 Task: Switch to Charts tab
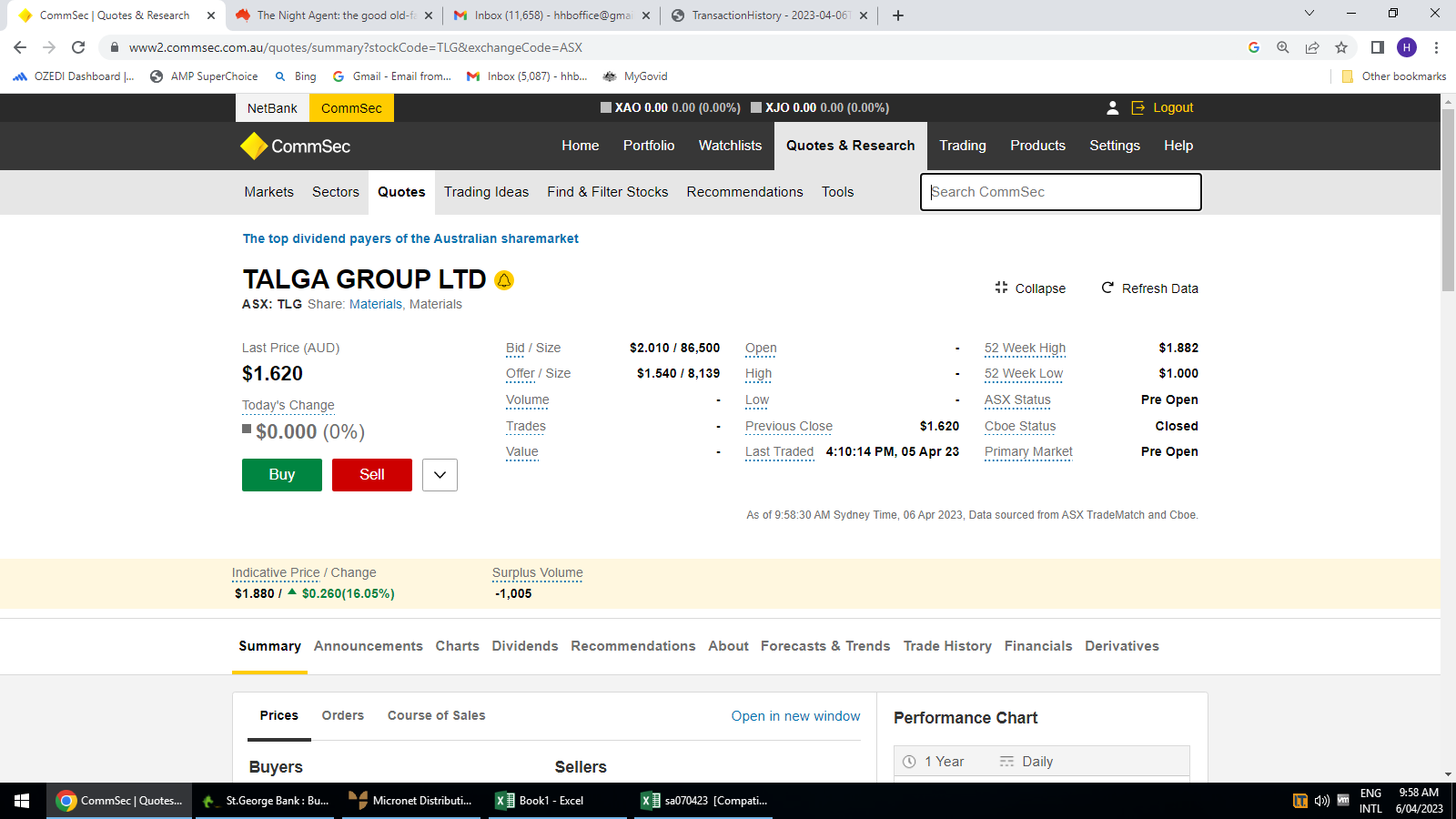(458, 646)
